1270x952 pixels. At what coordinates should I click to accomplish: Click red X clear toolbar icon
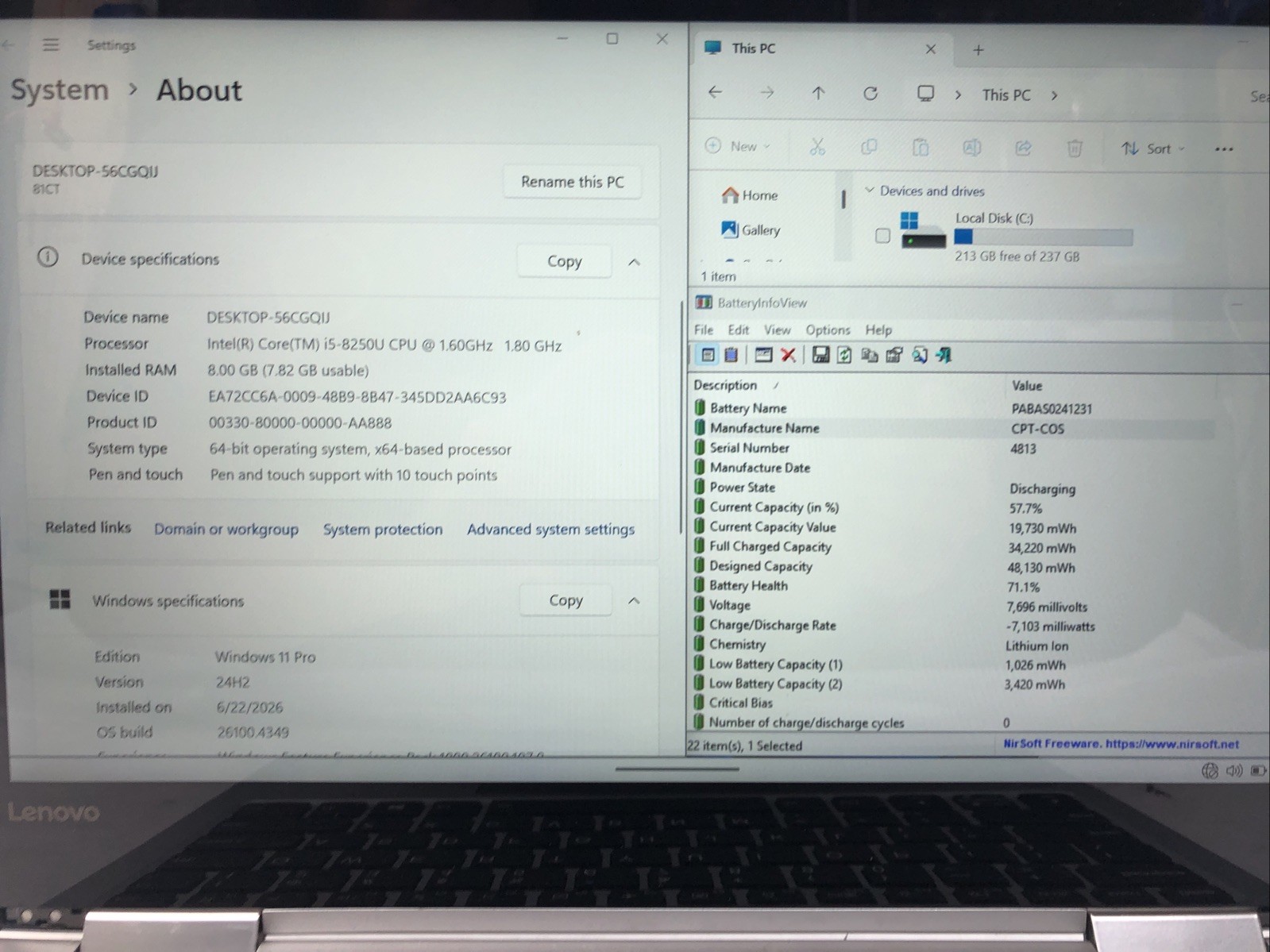(788, 355)
